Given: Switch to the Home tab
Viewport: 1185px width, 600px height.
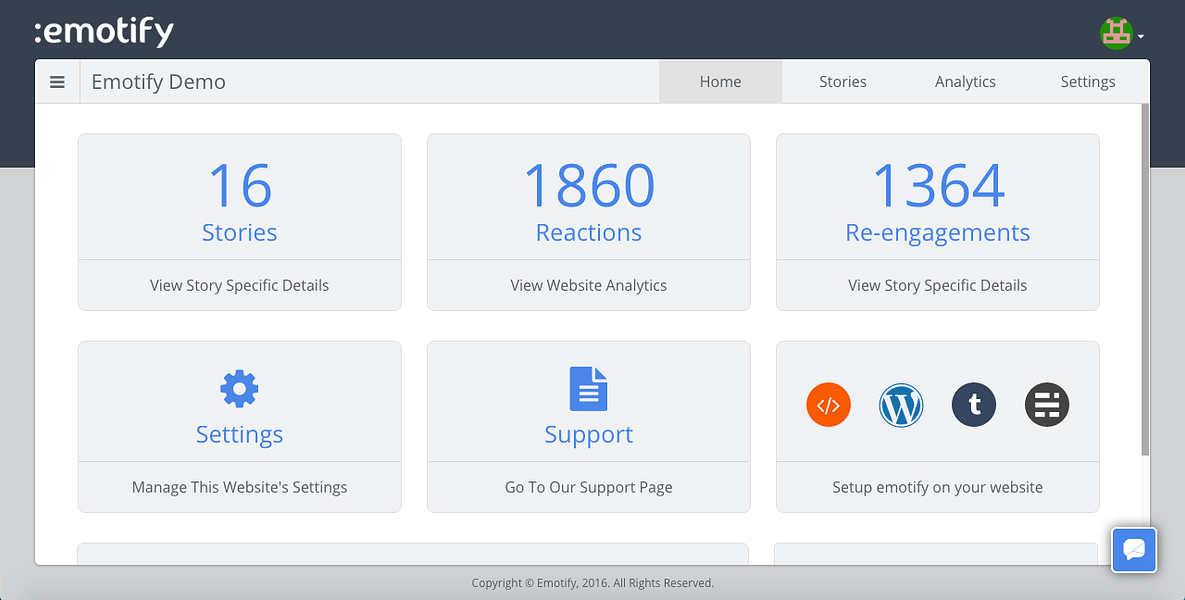Looking at the screenshot, I should pyautogui.click(x=720, y=82).
